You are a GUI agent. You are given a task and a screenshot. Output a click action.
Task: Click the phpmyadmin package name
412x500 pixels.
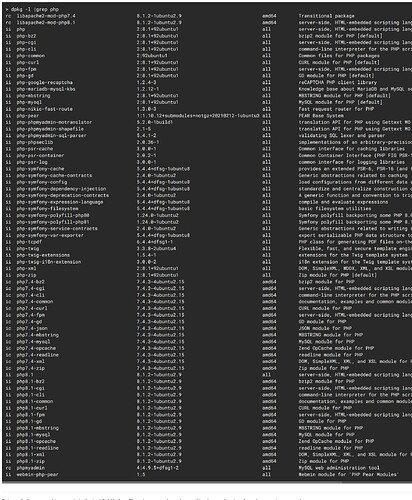[x=31, y=468]
